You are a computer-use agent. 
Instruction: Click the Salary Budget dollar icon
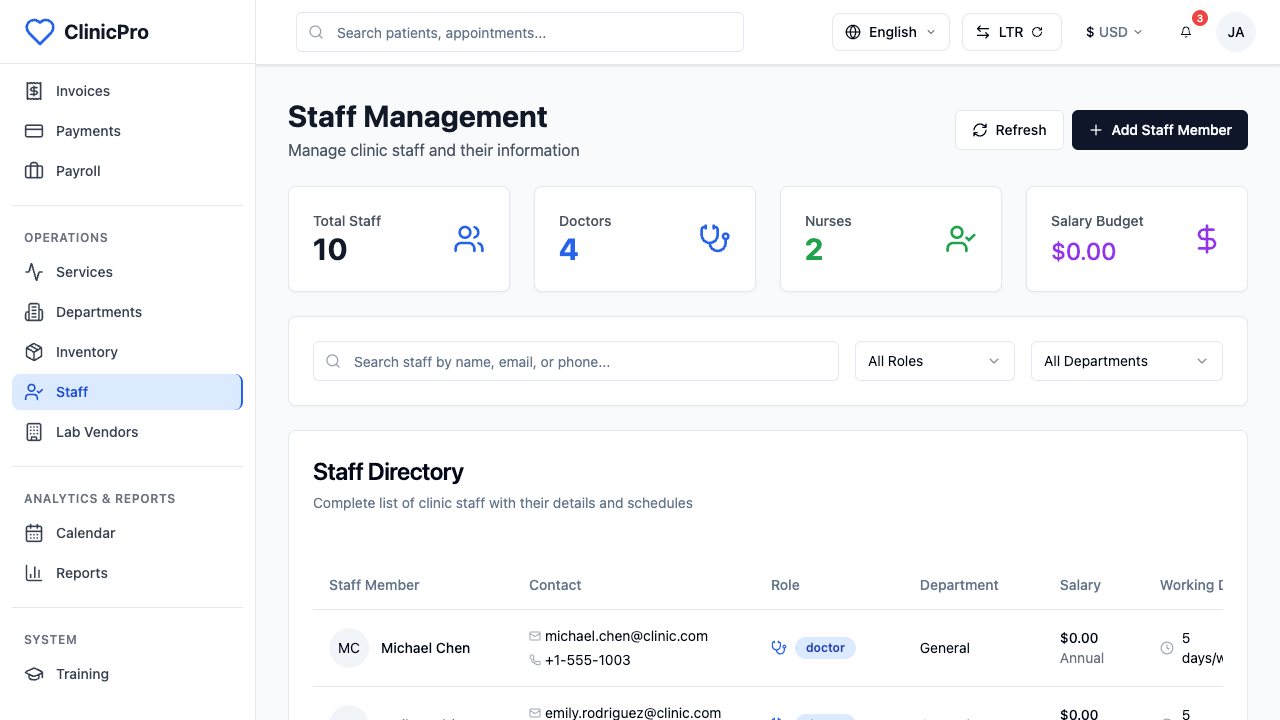coord(1207,239)
